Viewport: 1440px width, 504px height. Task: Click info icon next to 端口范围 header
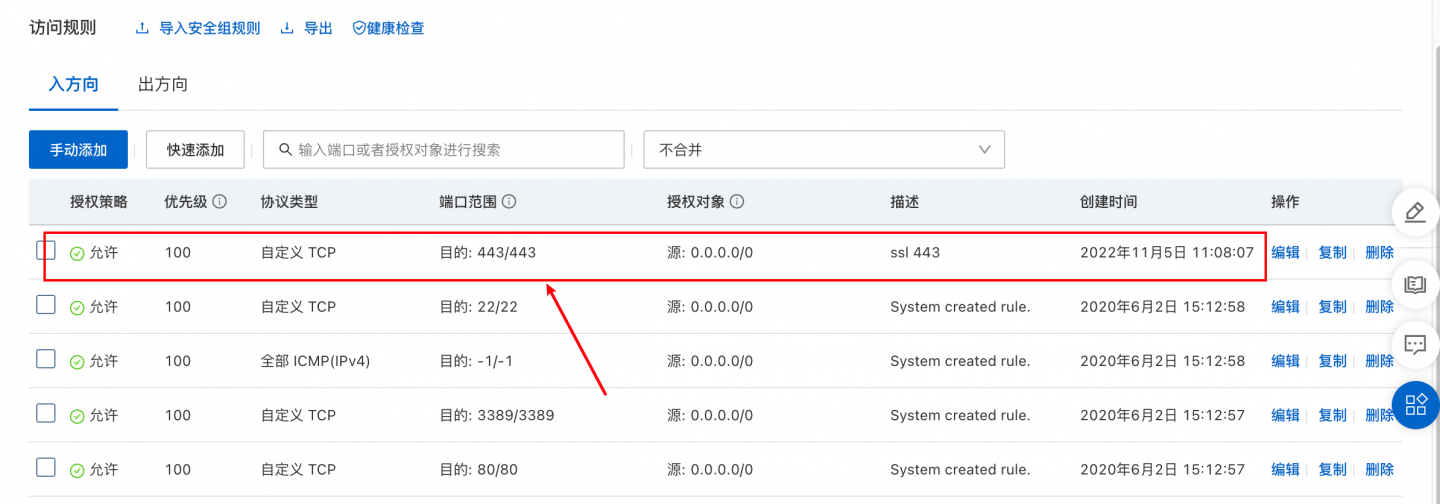509,201
